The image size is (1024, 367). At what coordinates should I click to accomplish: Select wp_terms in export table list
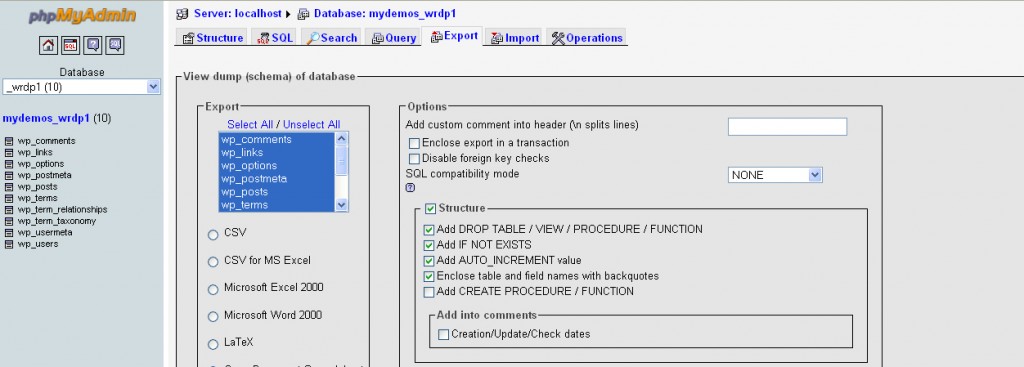tap(277, 205)
